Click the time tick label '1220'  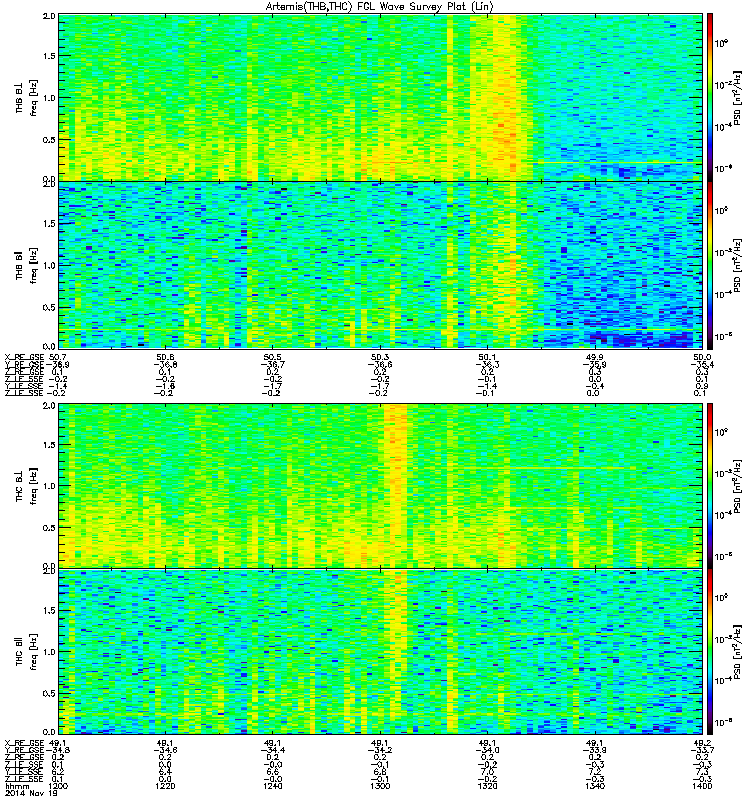pos(165,786)
